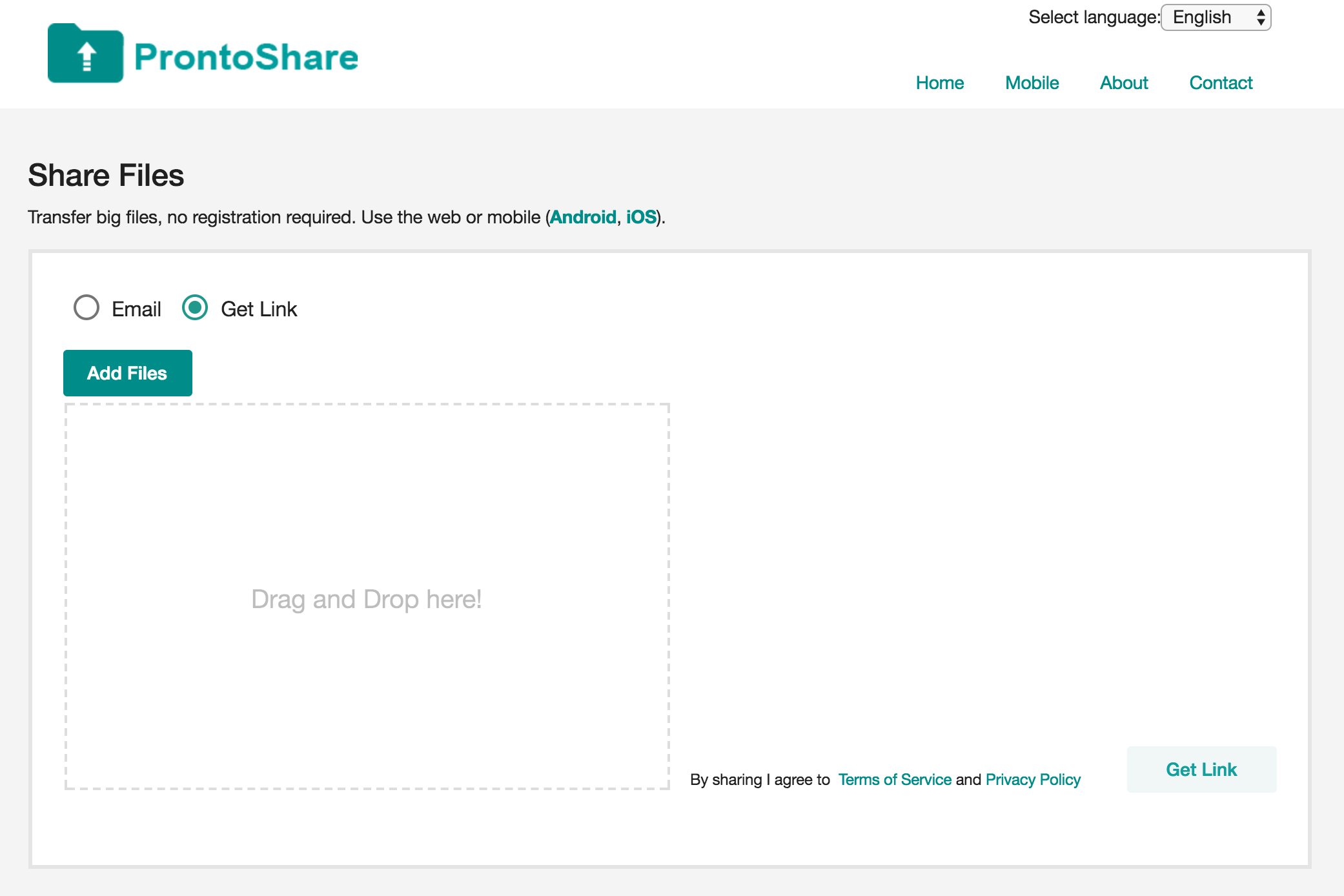The image size is (1344, 896).
Task: Choose English in the language selector
Action: [1202, 17]
